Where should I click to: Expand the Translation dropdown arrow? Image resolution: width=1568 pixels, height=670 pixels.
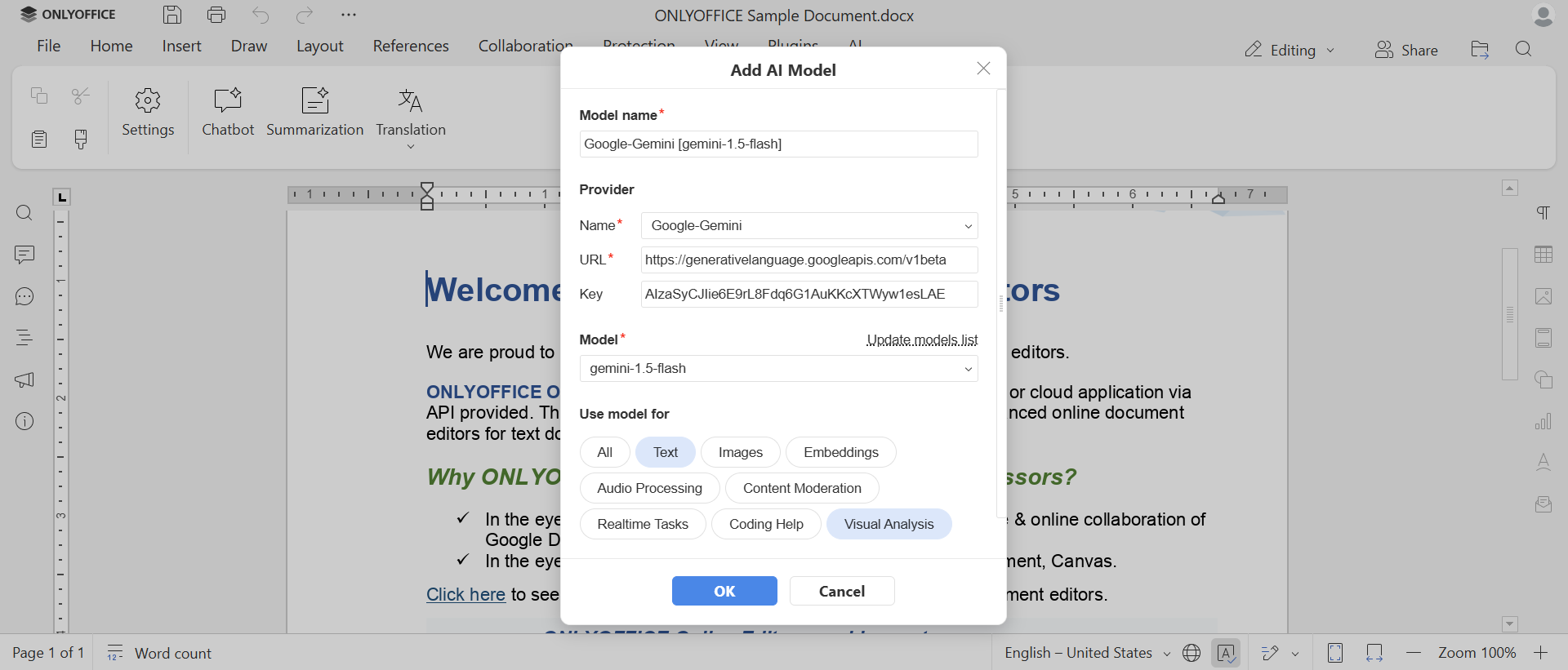411,147
